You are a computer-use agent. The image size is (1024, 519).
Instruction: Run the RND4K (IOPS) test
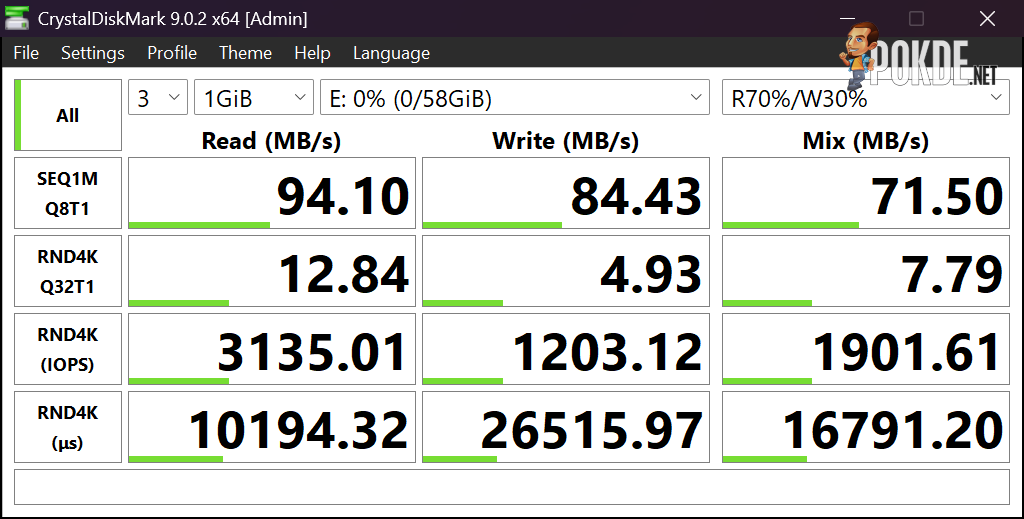pos(68,349)
